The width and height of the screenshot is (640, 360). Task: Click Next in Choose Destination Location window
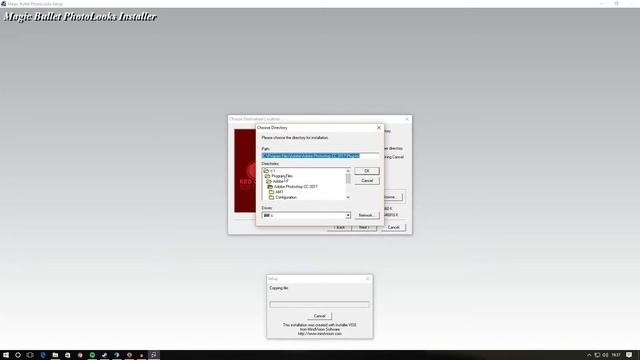[364, 227]
